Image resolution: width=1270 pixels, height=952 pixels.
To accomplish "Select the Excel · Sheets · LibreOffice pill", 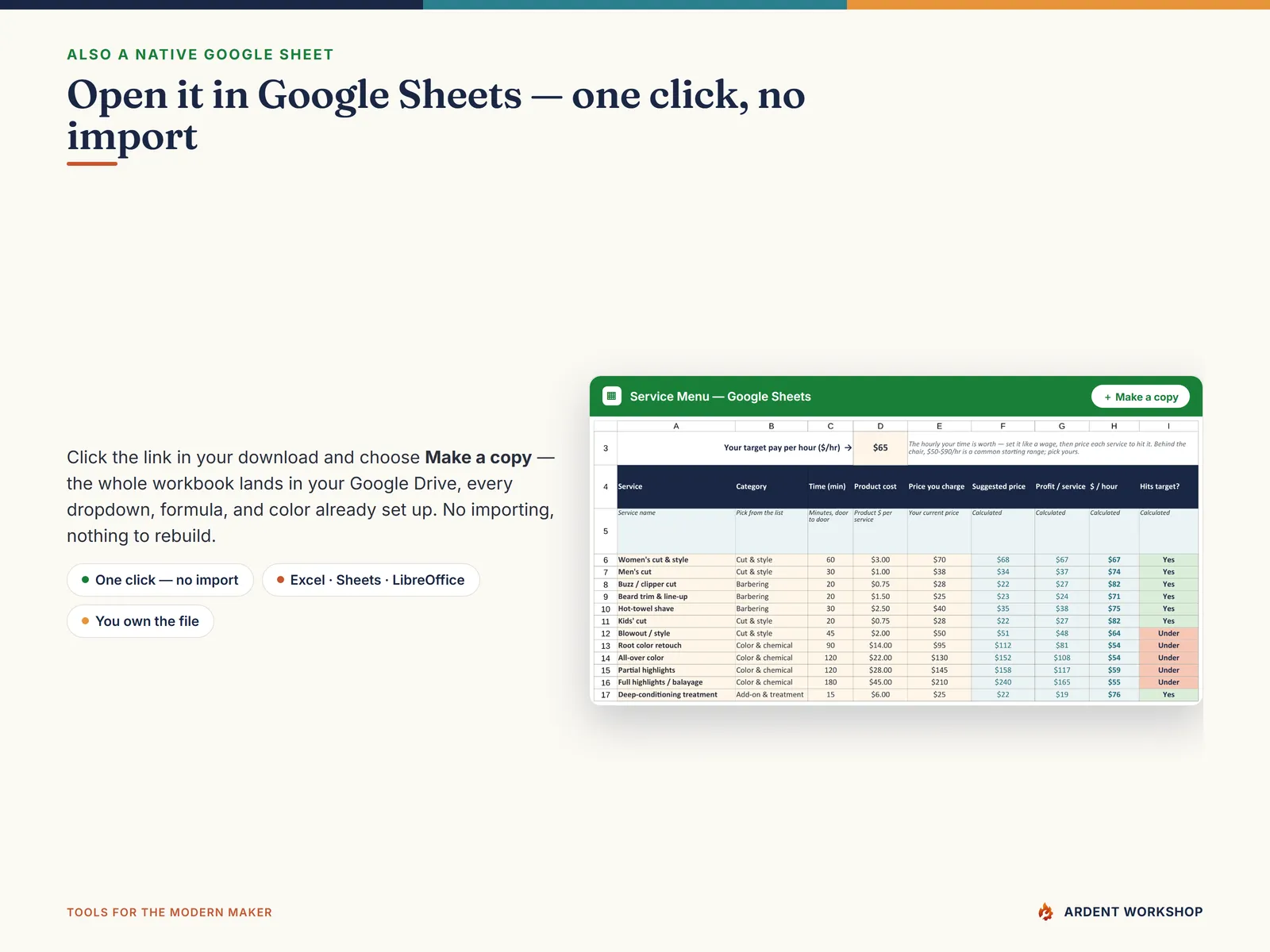I will 371,580.
